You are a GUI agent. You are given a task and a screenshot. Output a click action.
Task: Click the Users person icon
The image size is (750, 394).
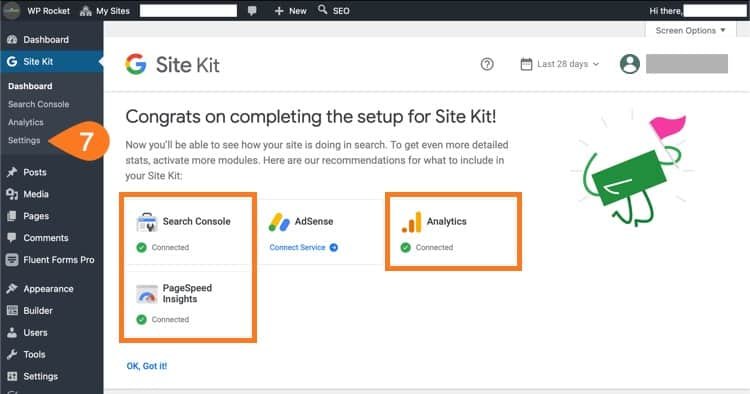(12, 332)
